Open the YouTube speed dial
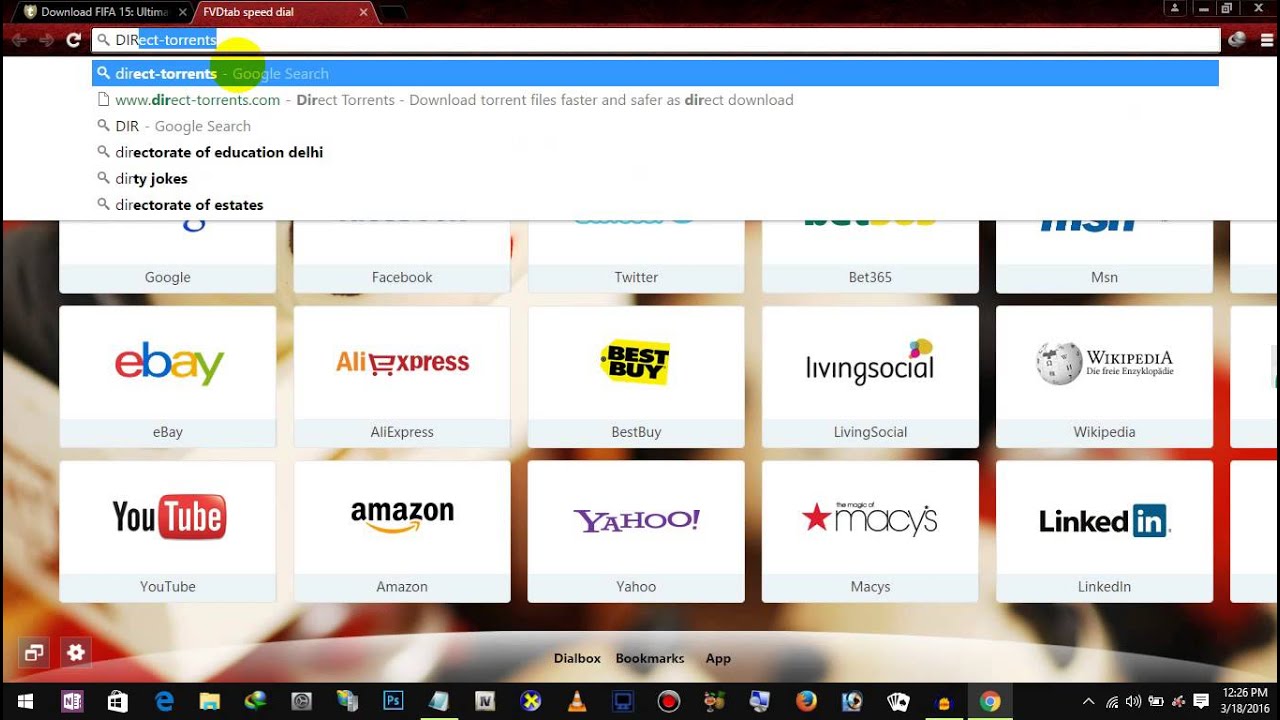 click(x=168, y=531)
